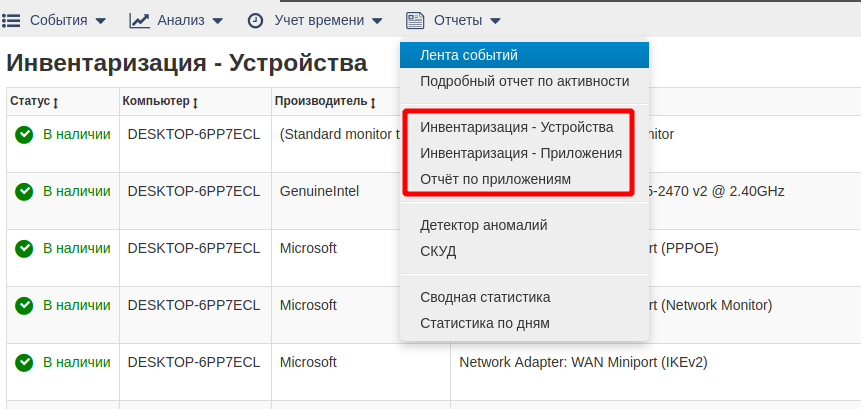
Task: Open Подробный отчет по активности
Action: pyautogui.click(x=524, y=81)
